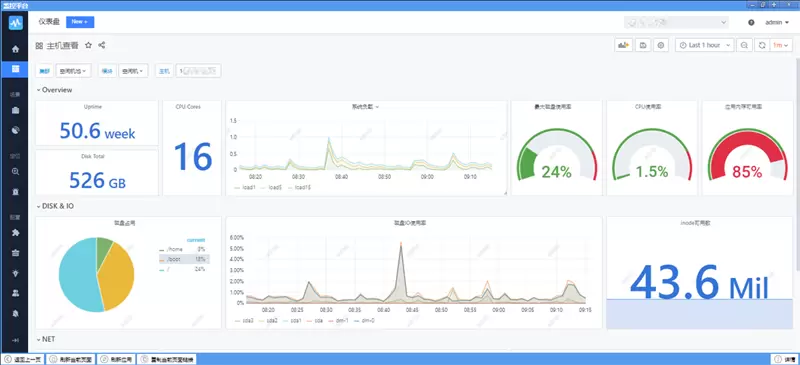The height and width of the screenshot is (365, 800).
Task: Zoom out time range with magnifier icon
Action: (744, 45)
